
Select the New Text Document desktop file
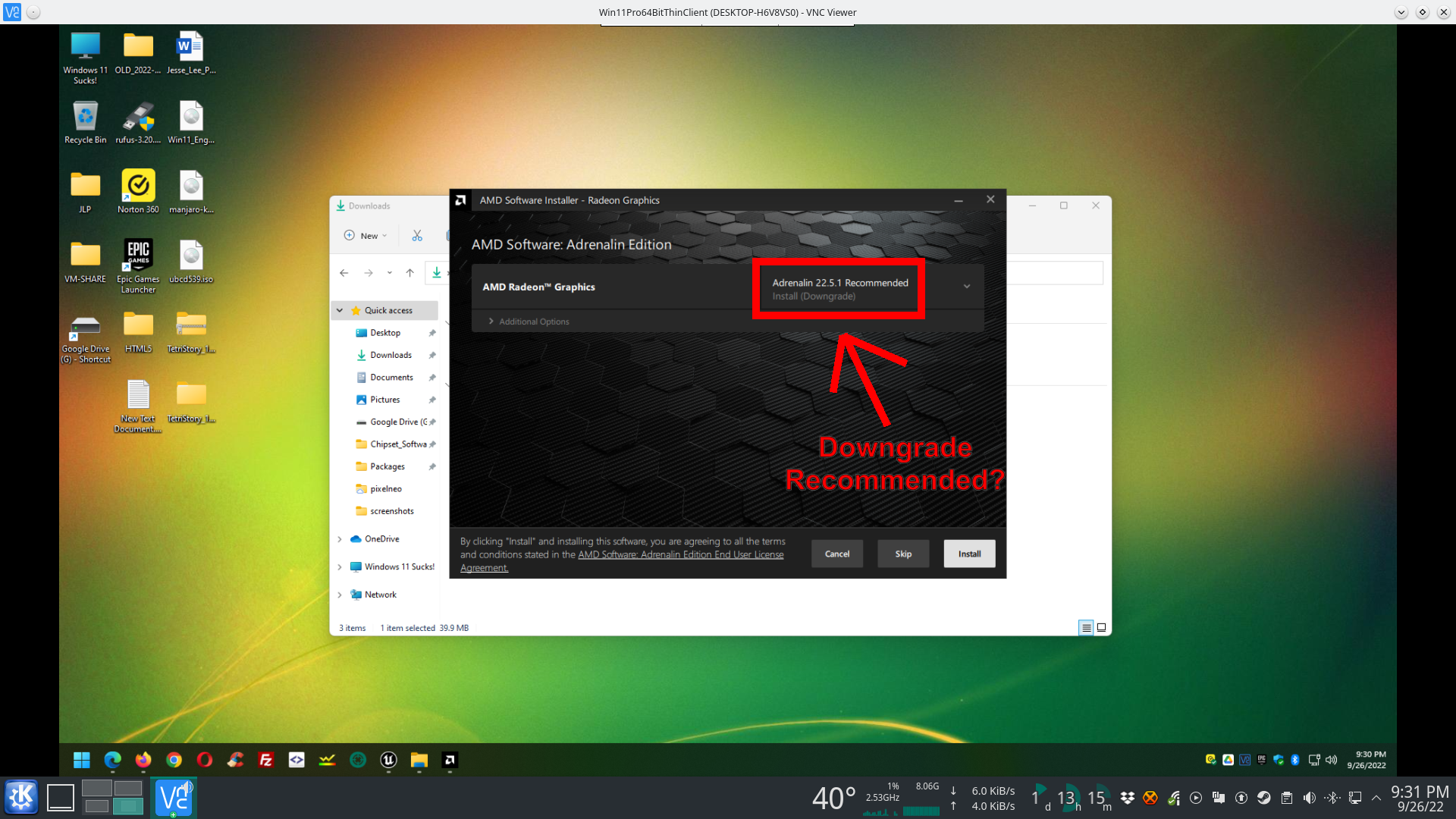(138, 406)
